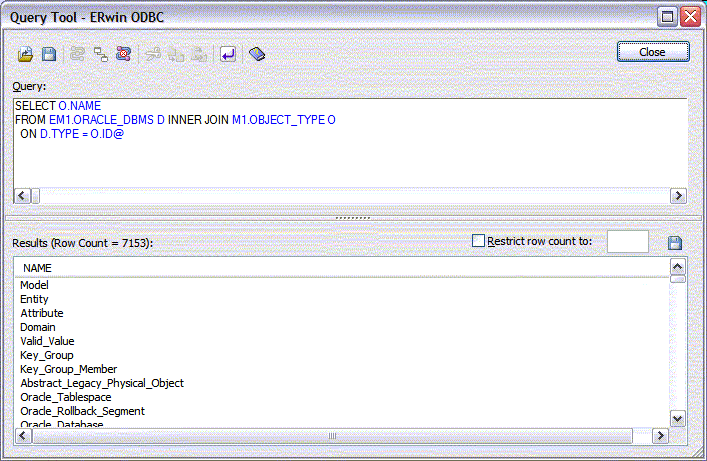Screen dimensions: 707x461
Task: Click M1.OBJECT_TYPE in the query
Action: point(278,120)
